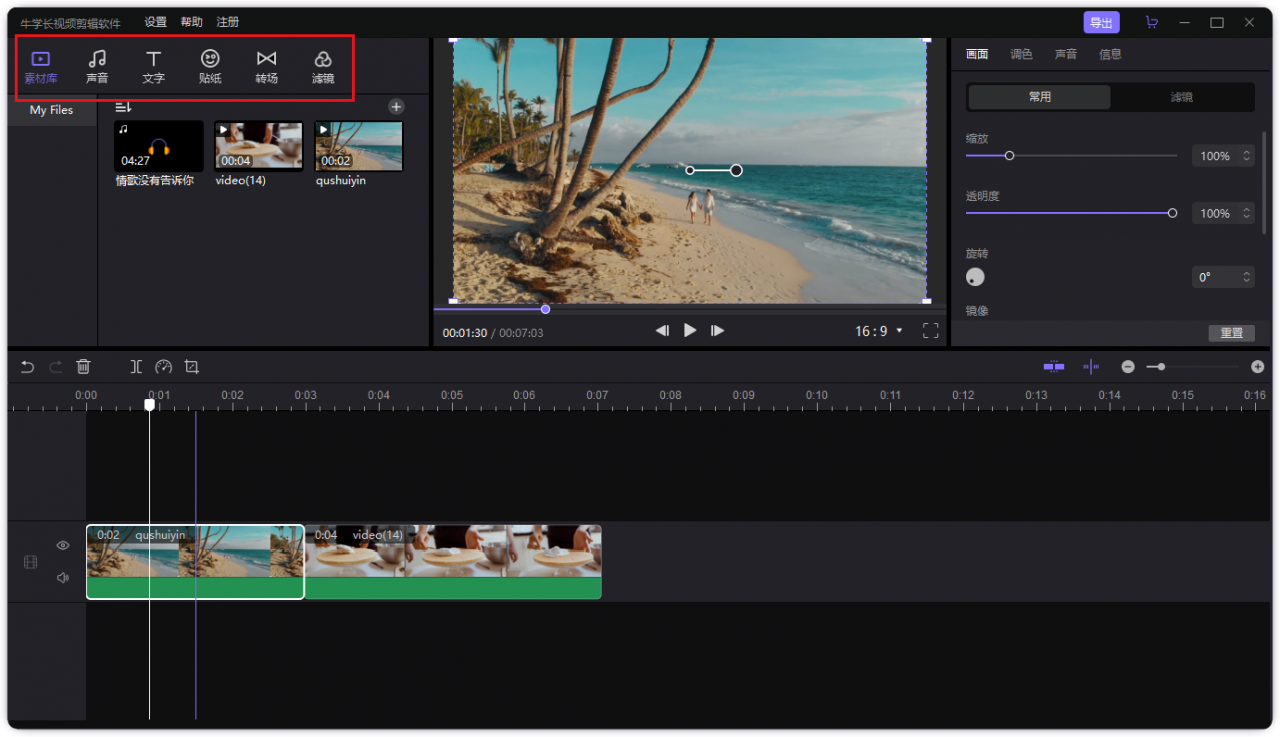Screen dimensions: 1280x737
Task: Click the 重置 reset button
Action: click(1231, 333)
